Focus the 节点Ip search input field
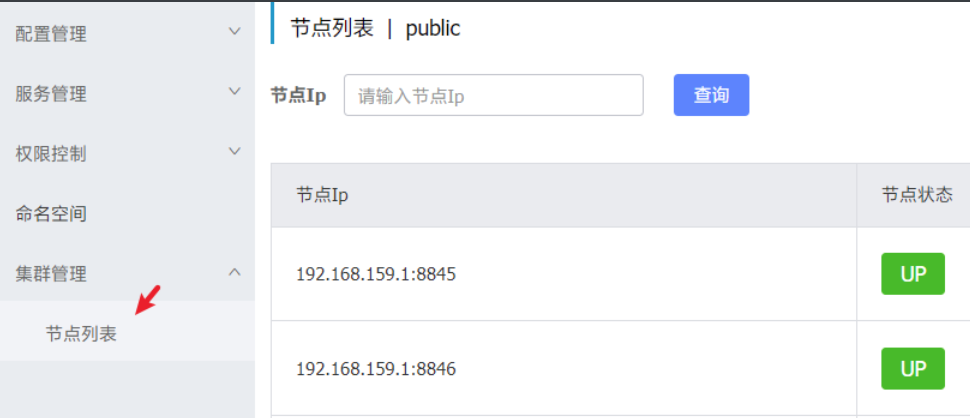This screenshot has width=970, height=418. point(493,95)
